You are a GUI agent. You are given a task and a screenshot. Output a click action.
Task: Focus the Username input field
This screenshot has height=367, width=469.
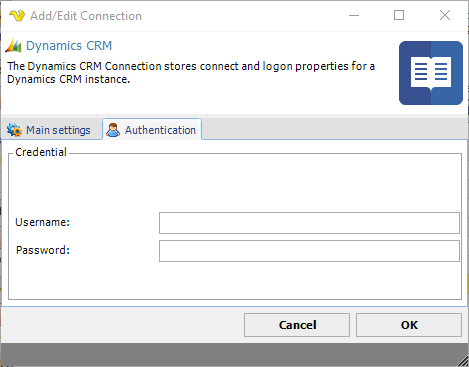[309, 223]
